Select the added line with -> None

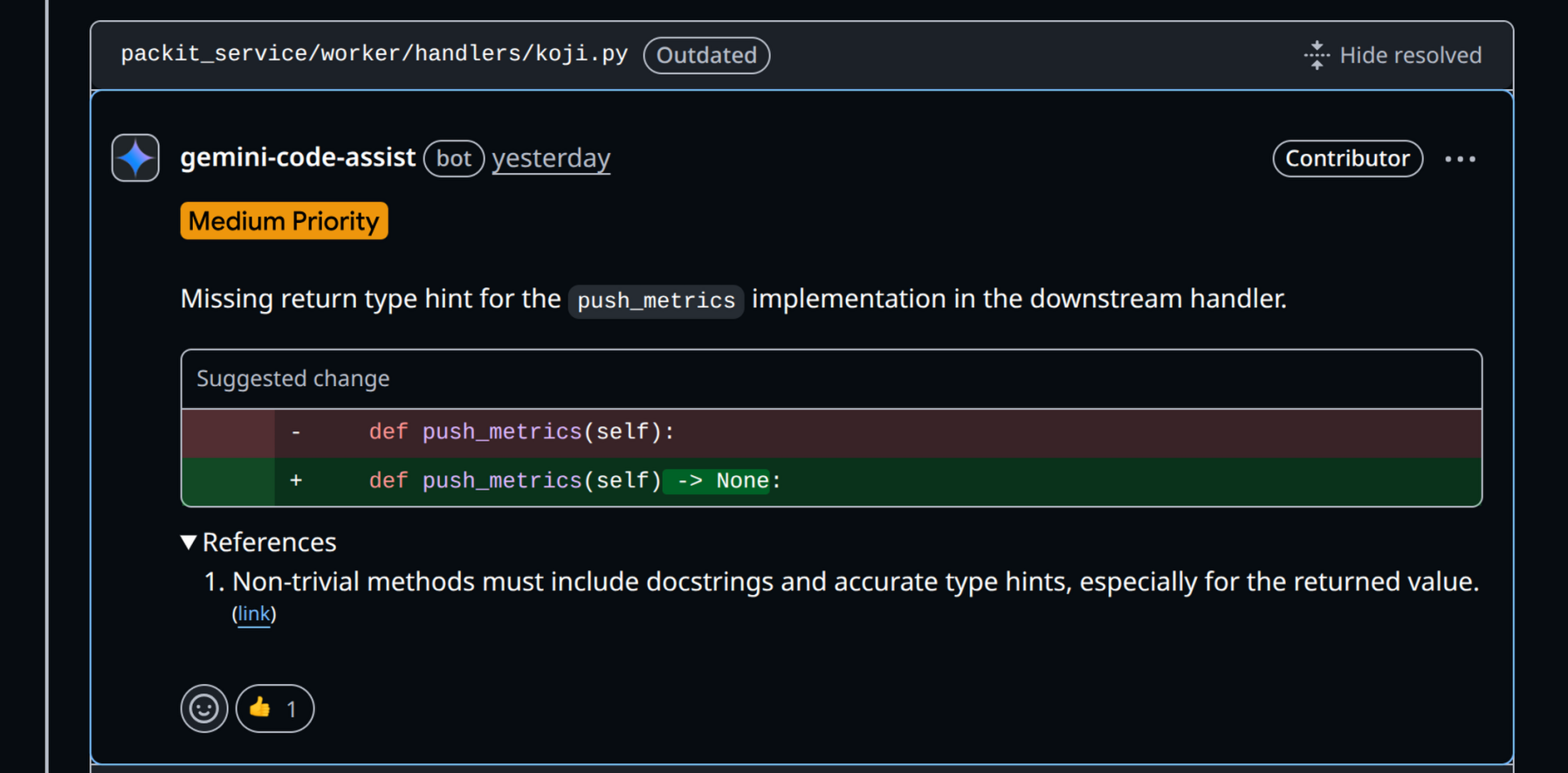tap(831, 481)
